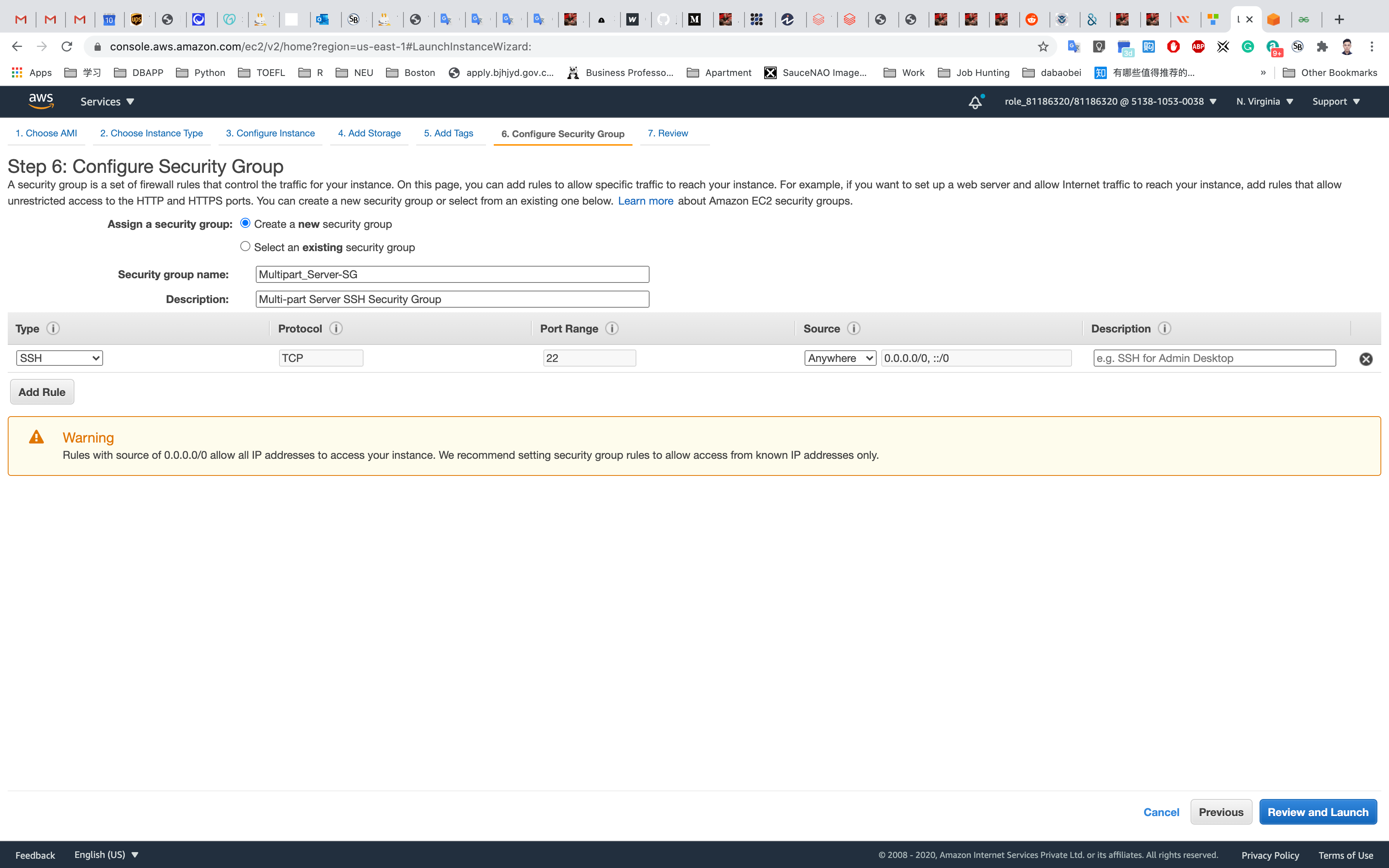Click the Review and Launch button

coord(1318,812)
